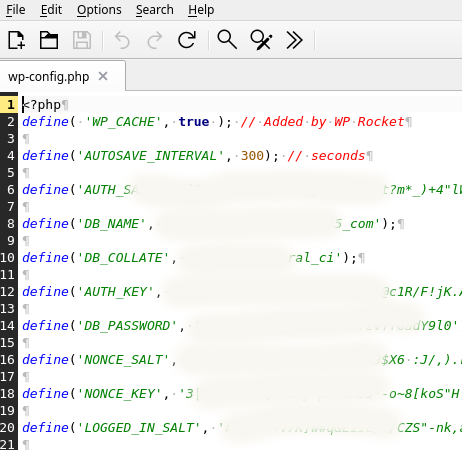This screenshot has height=450, width=462.
Task: Open Find and Replace tool
Action: [261, 40]
